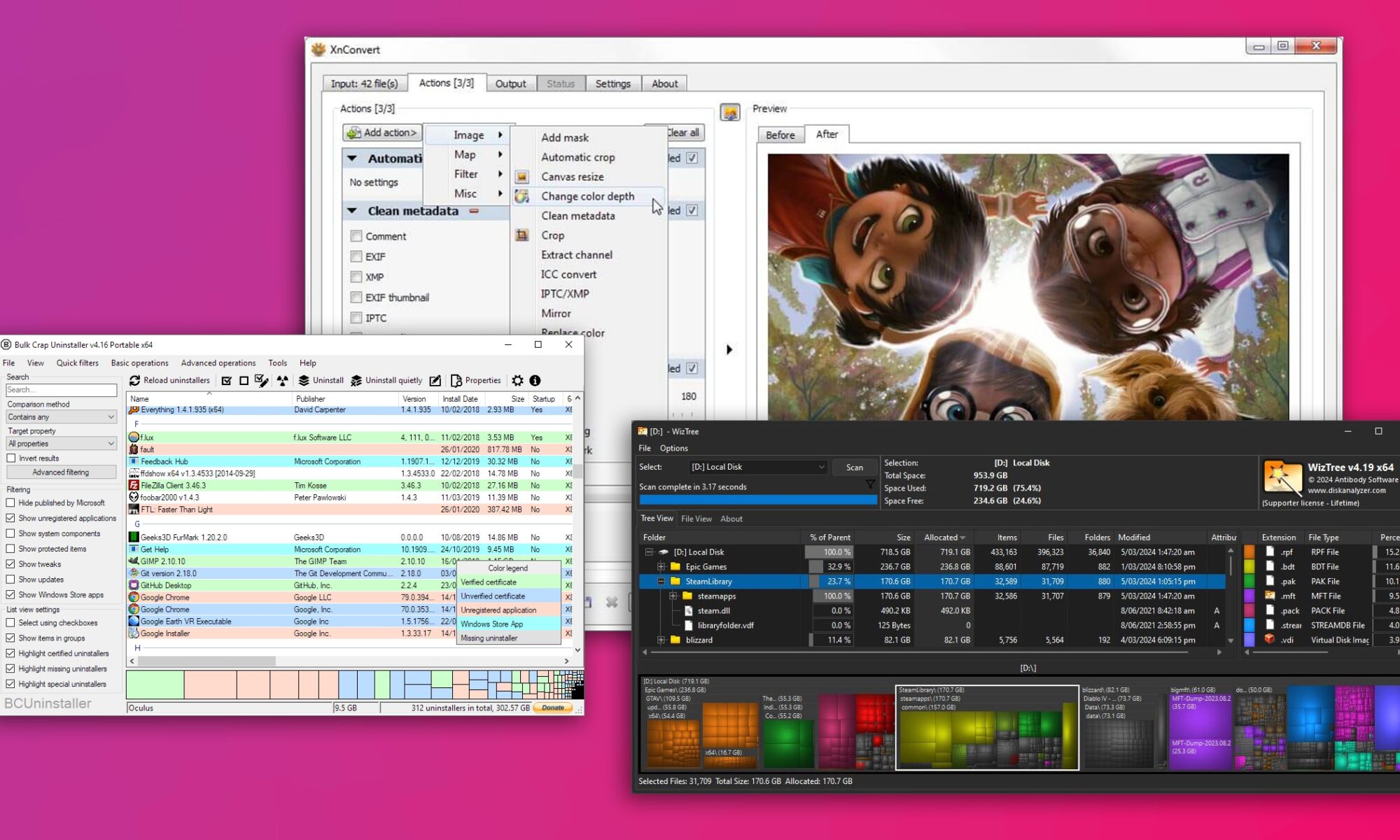
Task: Click the red remove icon beside Clean metadata
Action: click(474, 211)
